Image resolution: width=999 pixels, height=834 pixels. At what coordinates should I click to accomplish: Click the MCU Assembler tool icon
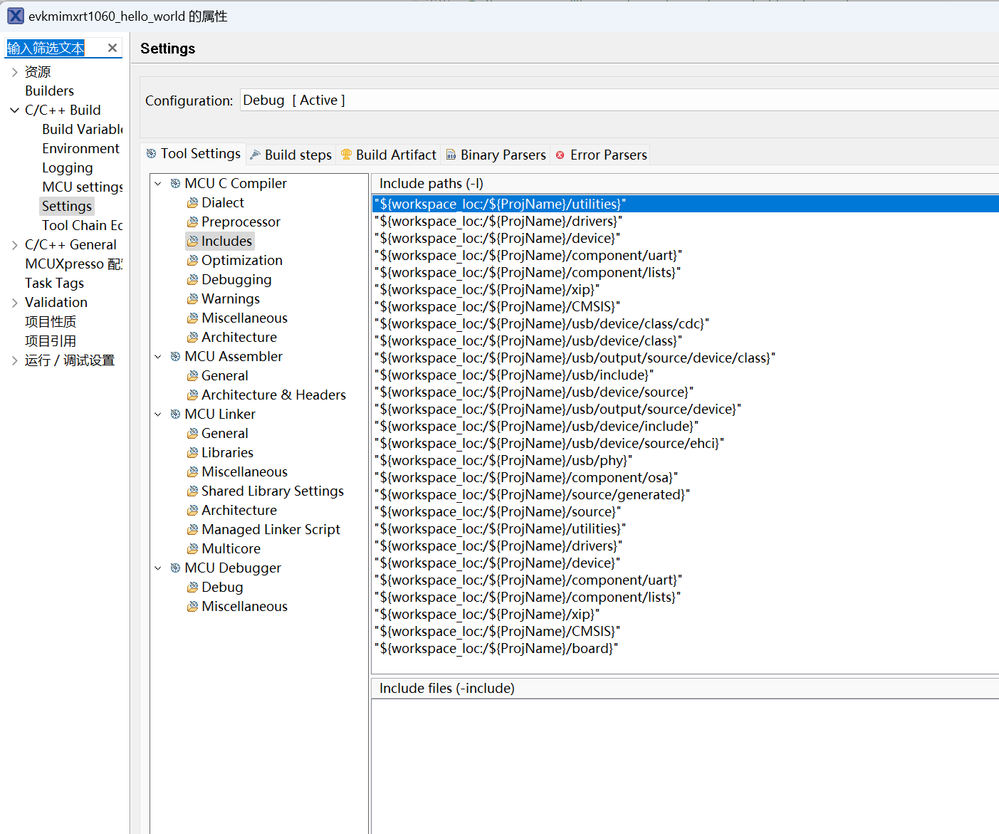pyautogui.click(x=175, y=356)
